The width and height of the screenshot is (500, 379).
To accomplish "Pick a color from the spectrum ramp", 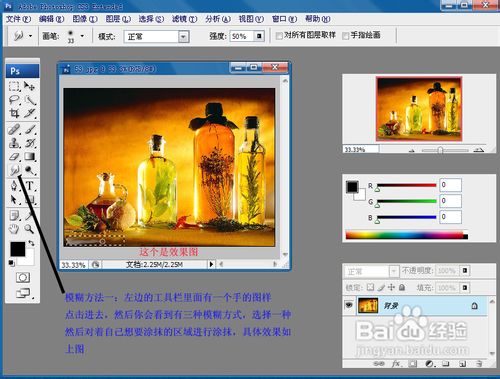I will (407, 235).
